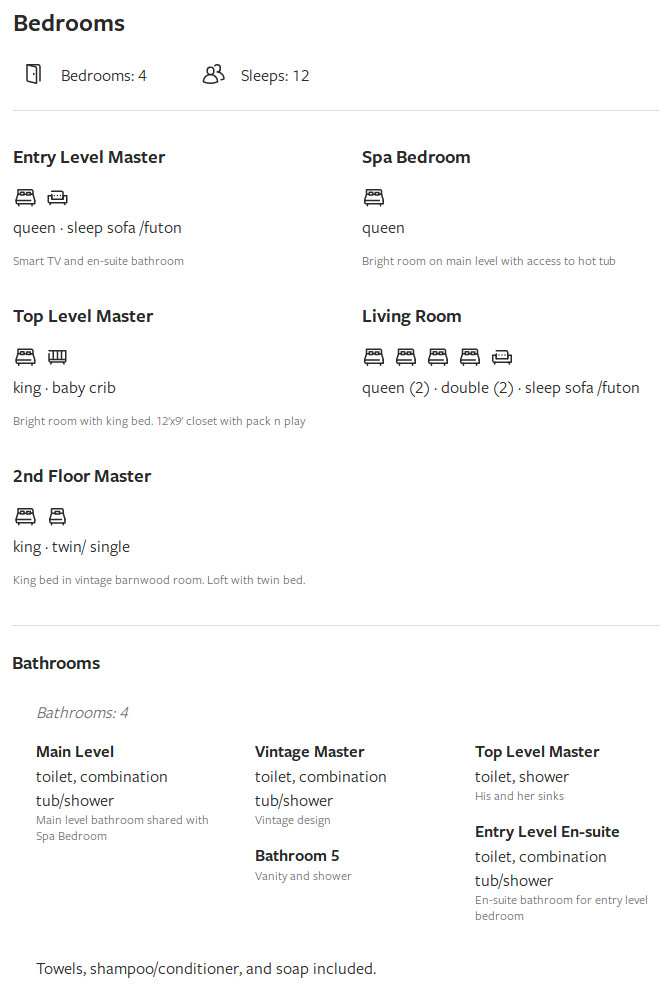
Task: Click the king bed icon under 2nd Floor Master
Action: [x=26, y=516]
